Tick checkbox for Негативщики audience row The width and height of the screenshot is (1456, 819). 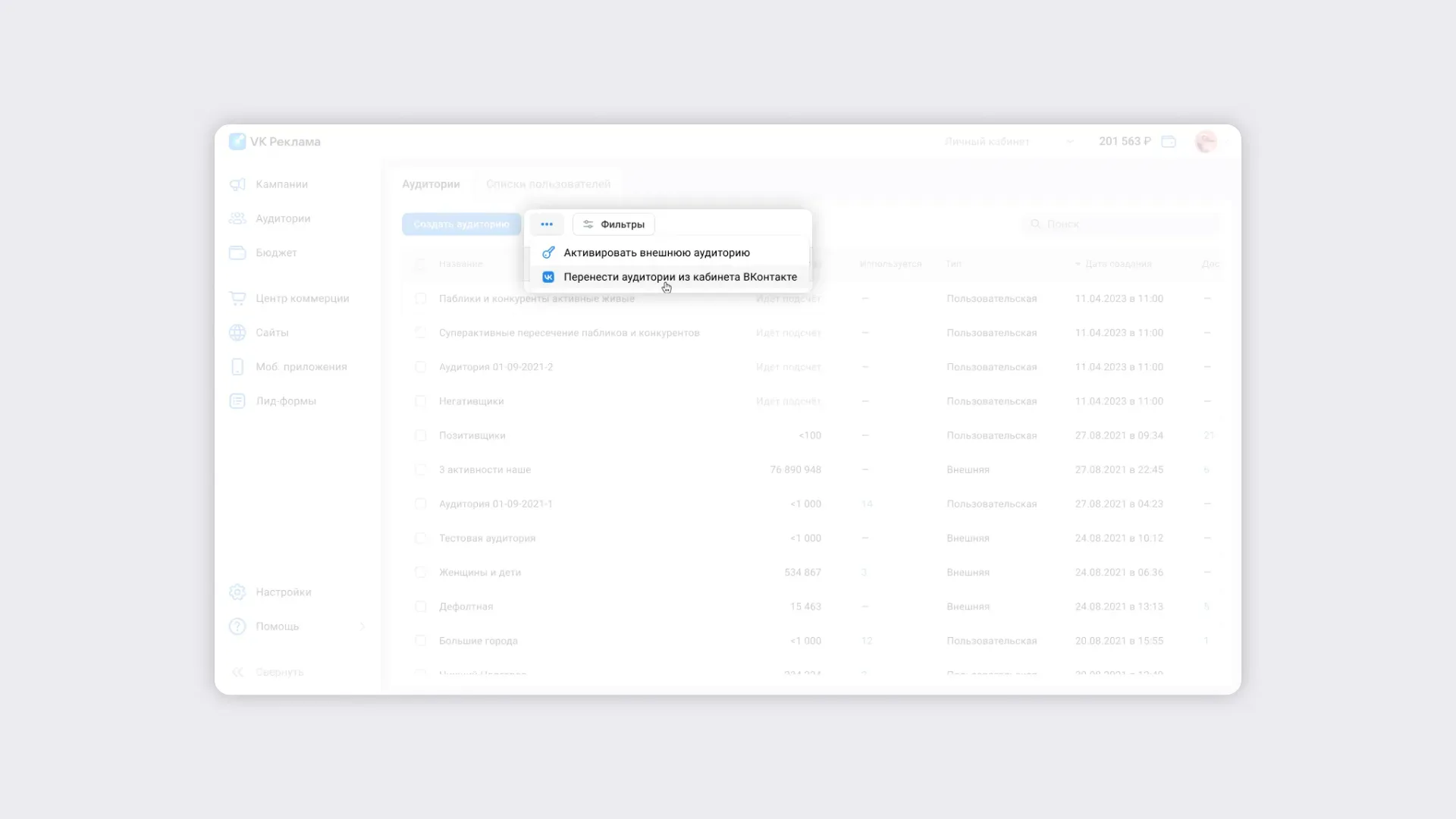coord(421,401)
